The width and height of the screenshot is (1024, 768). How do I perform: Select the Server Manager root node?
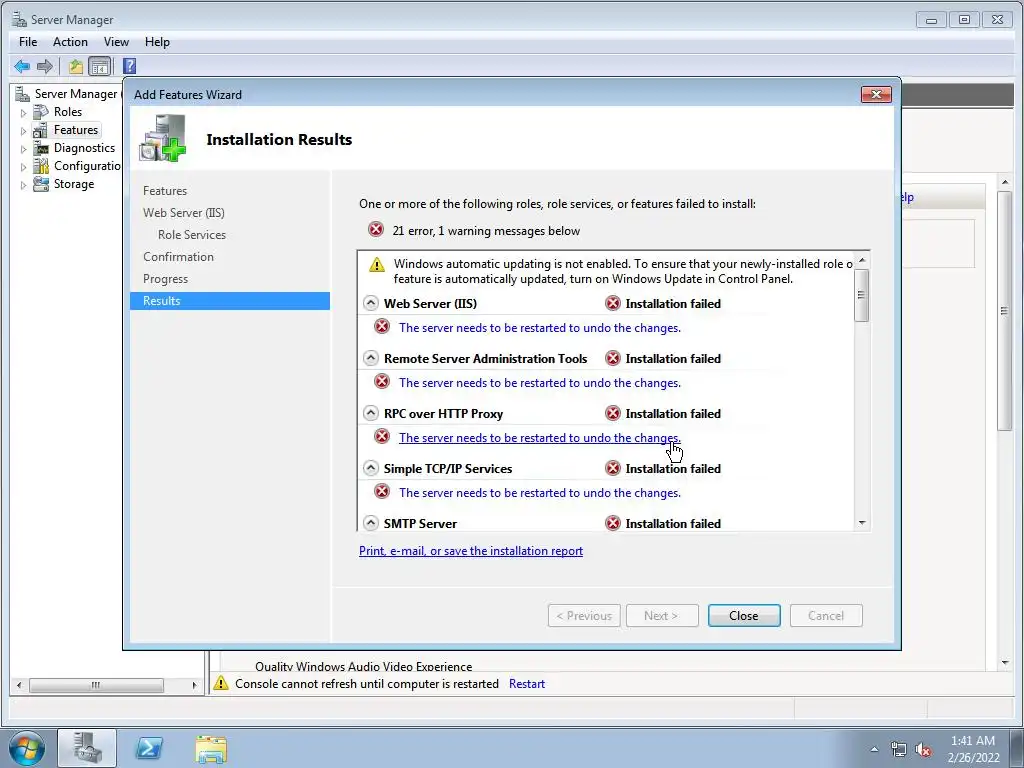tap(76, 93)
